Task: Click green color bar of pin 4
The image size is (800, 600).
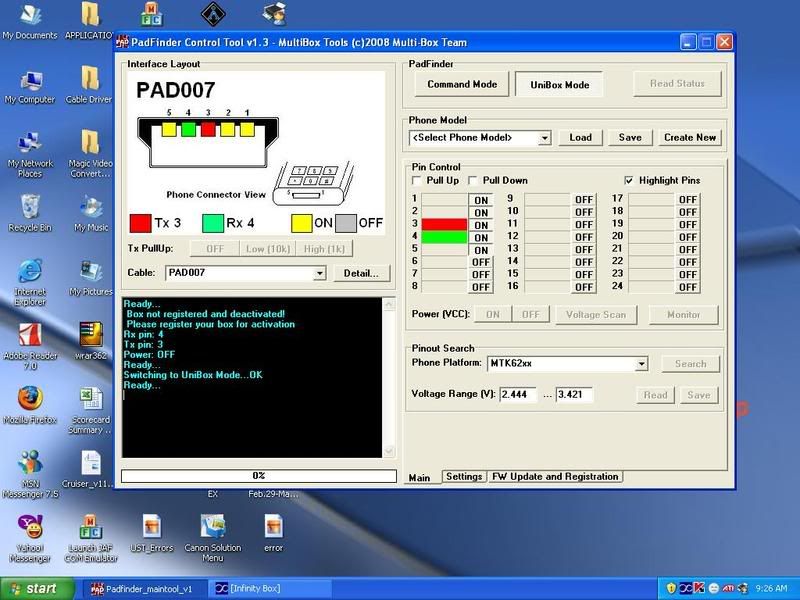Action: tap(444, 237)
